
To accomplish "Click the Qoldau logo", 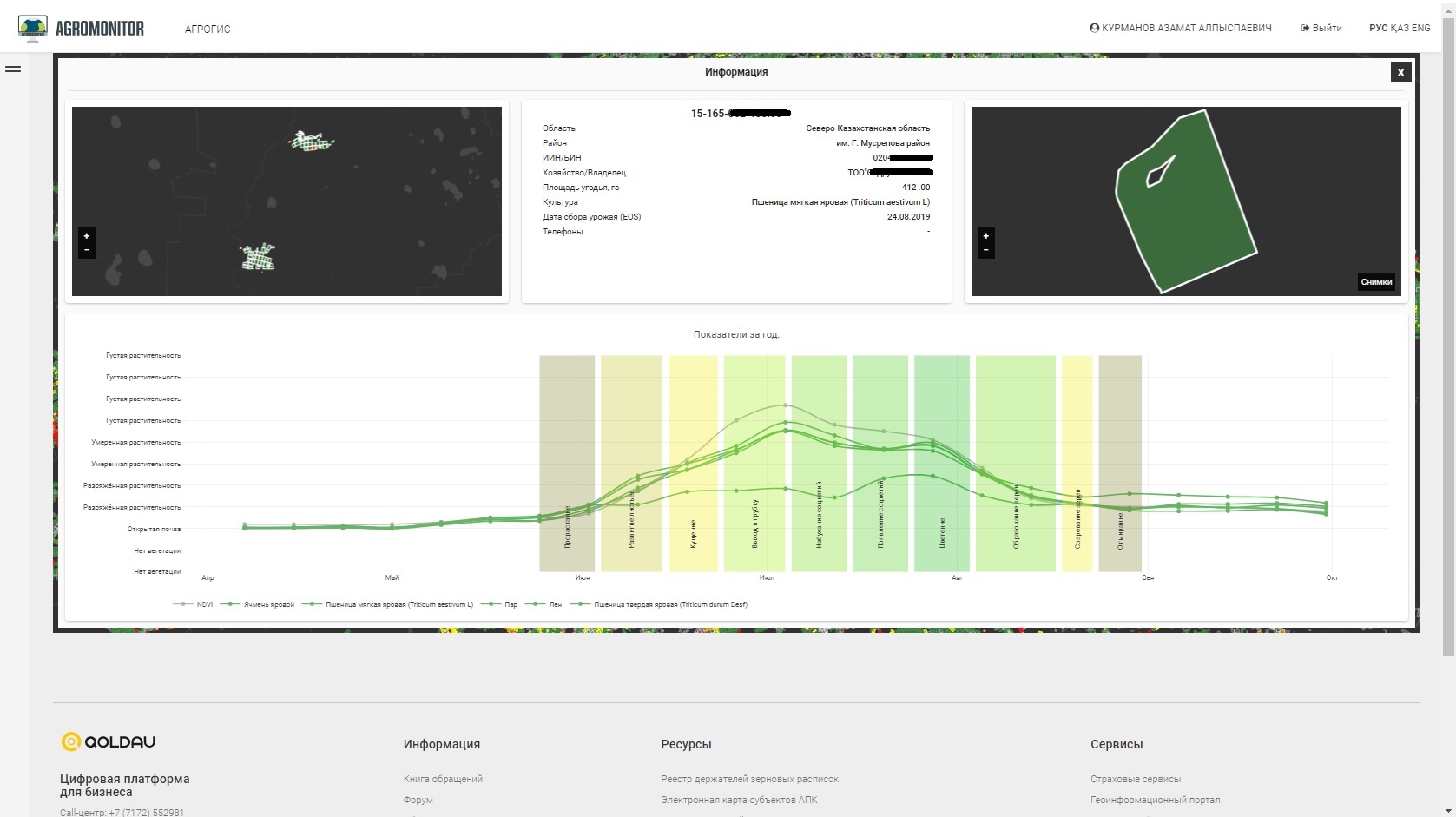I will point(109,741).
